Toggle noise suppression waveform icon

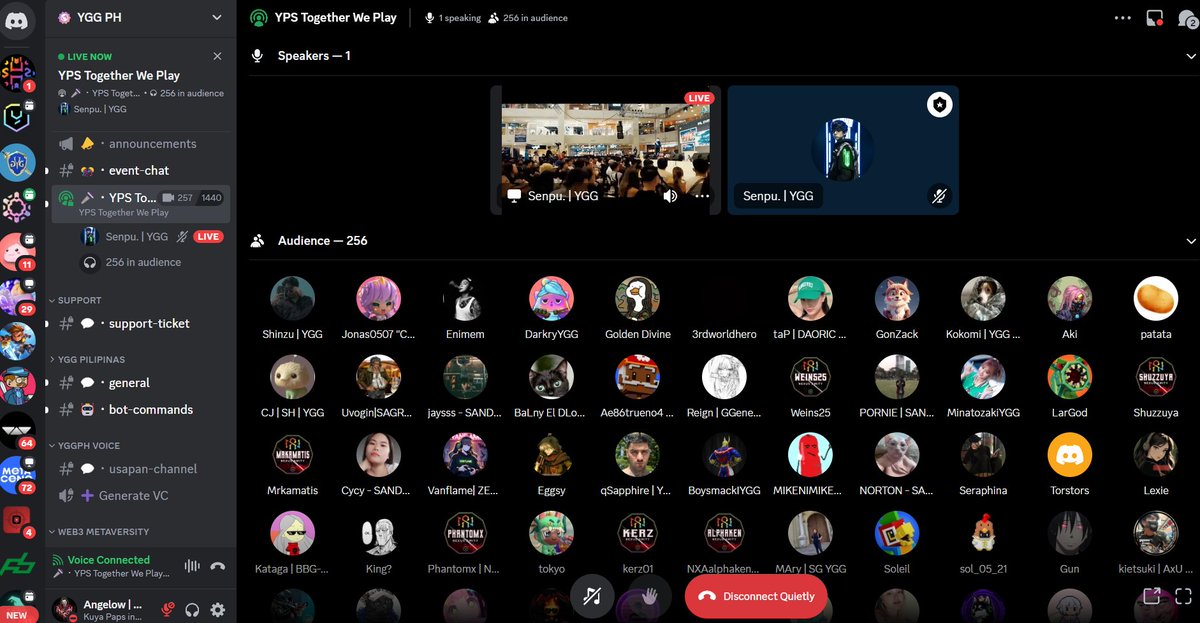192,566
